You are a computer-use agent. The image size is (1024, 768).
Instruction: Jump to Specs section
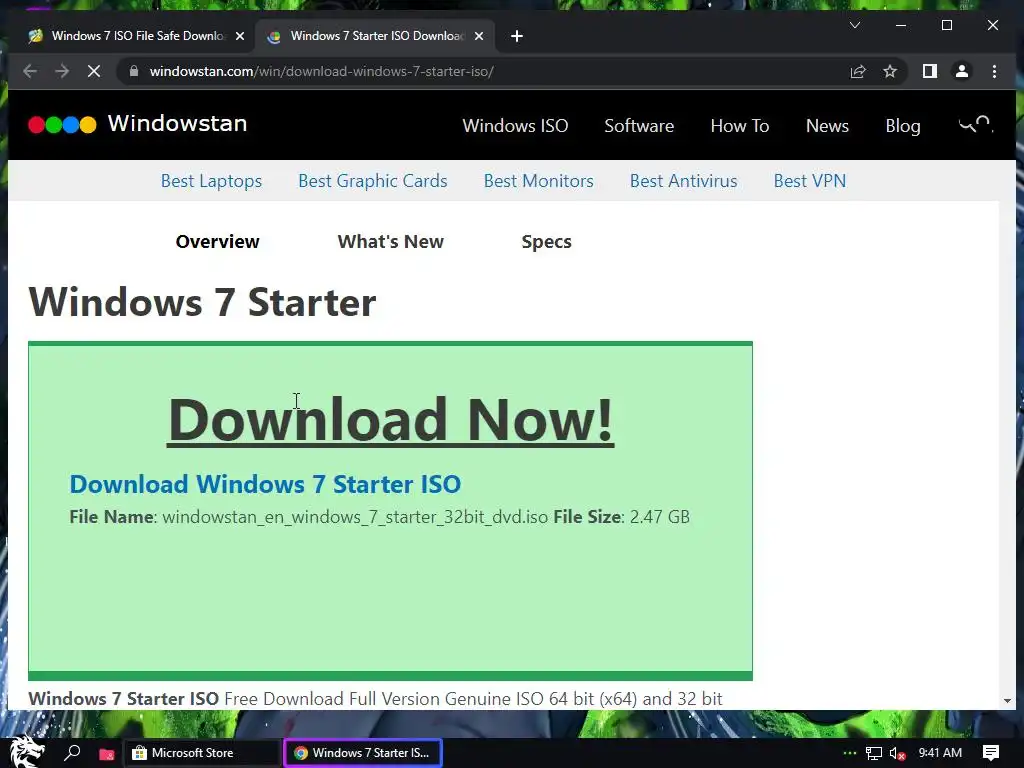click(546, 242)
